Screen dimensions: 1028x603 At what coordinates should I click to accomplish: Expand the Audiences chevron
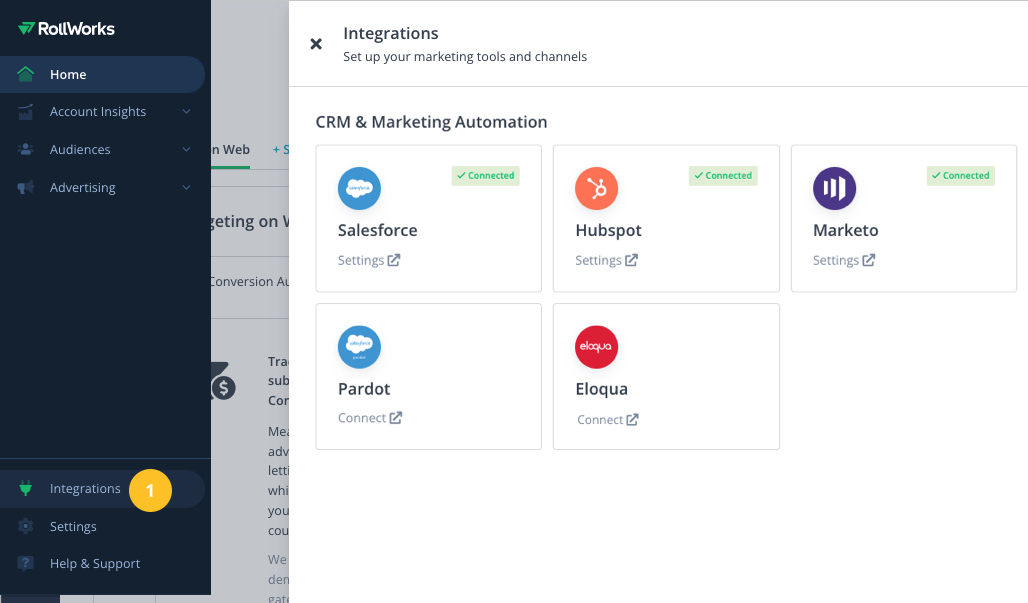click(x=186, y=149)
